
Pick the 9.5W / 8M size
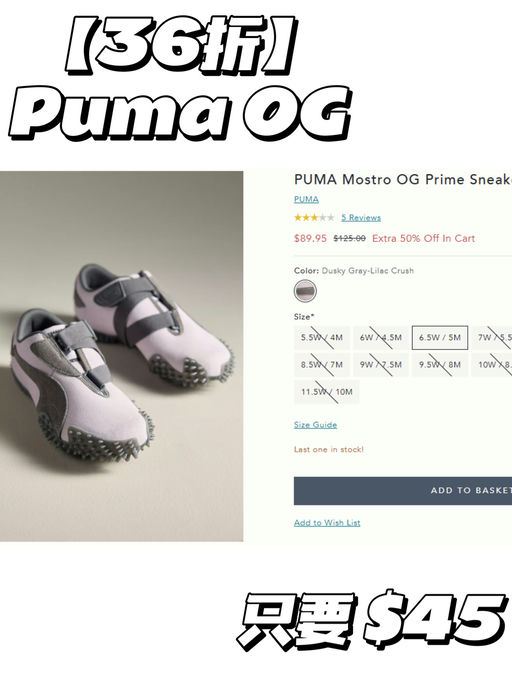[x=440, y=365]
